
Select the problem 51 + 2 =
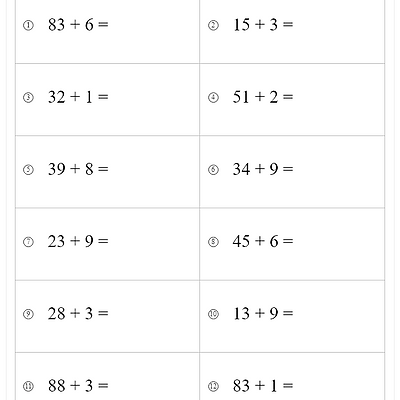click(263, 97)
